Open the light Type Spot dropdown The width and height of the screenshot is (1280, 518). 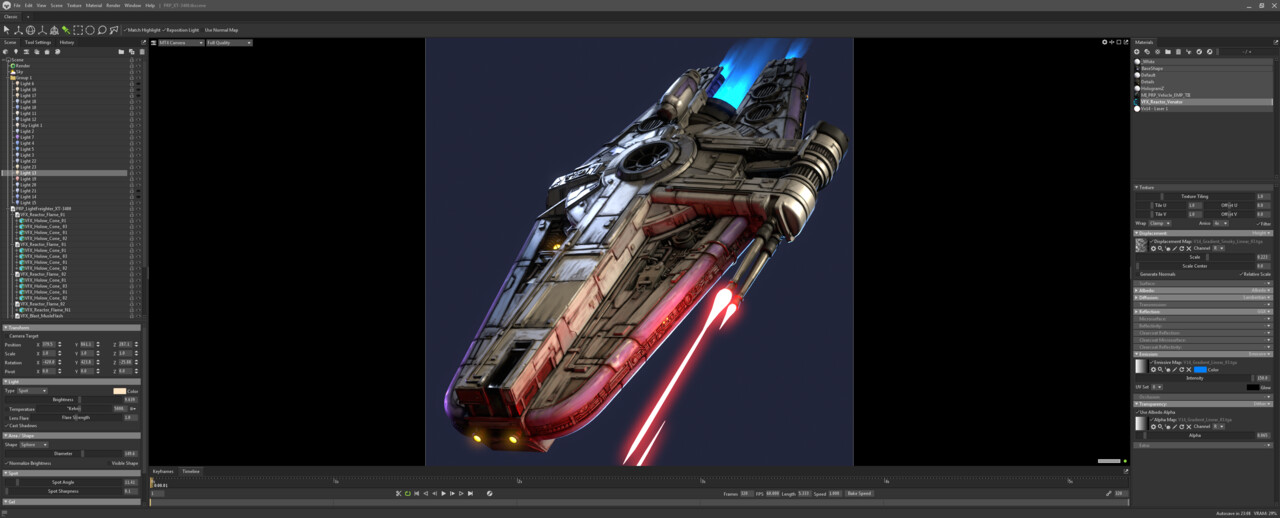pos(32,391)
